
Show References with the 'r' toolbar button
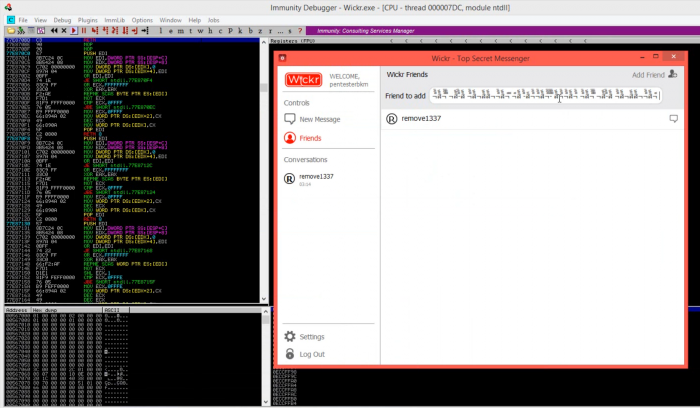(270, 31)
